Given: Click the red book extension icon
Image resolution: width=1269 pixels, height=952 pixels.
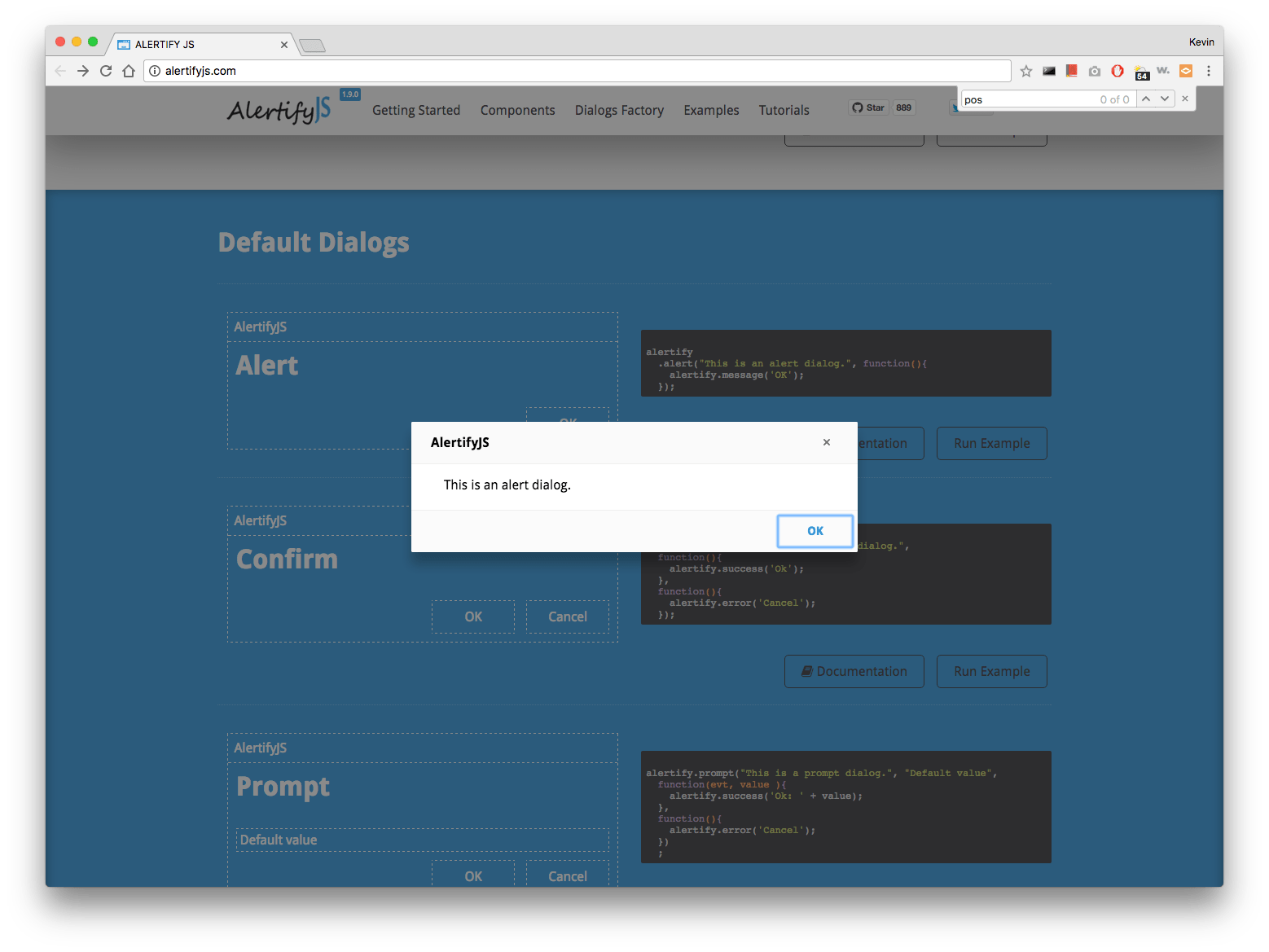Looking at the screenshot, I should click(x=1071, y=71).
